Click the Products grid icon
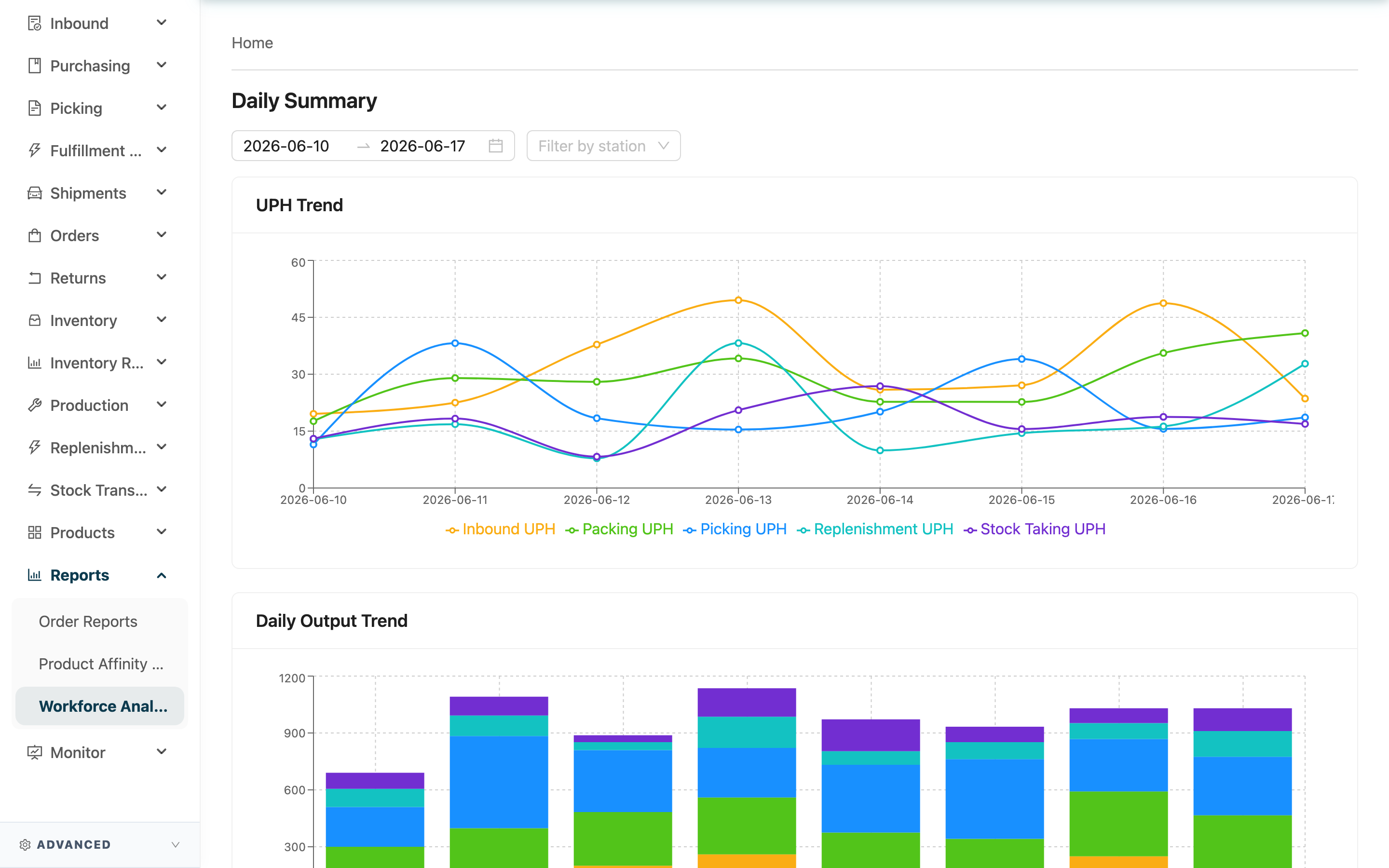 coord(34,533)
